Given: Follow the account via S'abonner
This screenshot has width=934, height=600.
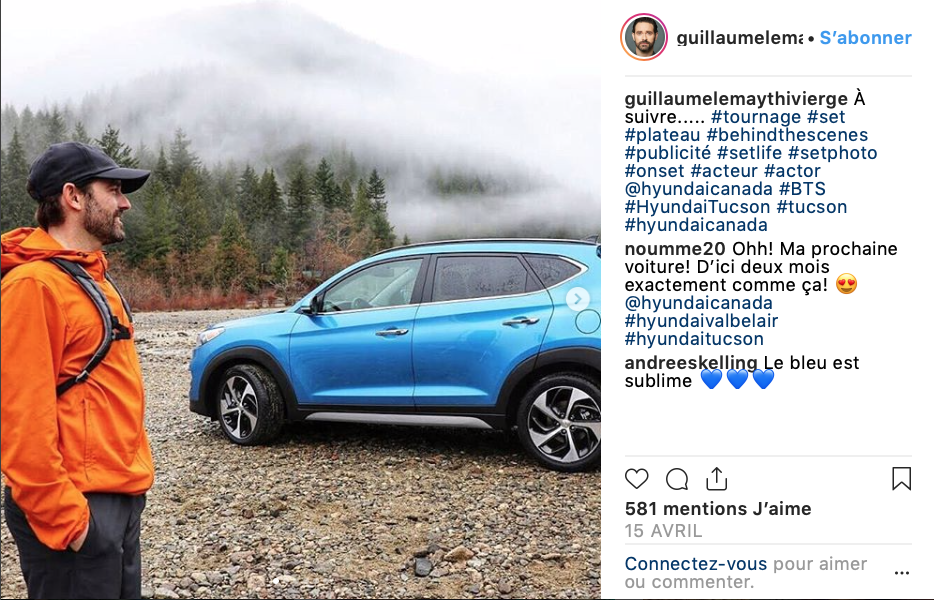Looking at the screenshot, I should [865, 38].
